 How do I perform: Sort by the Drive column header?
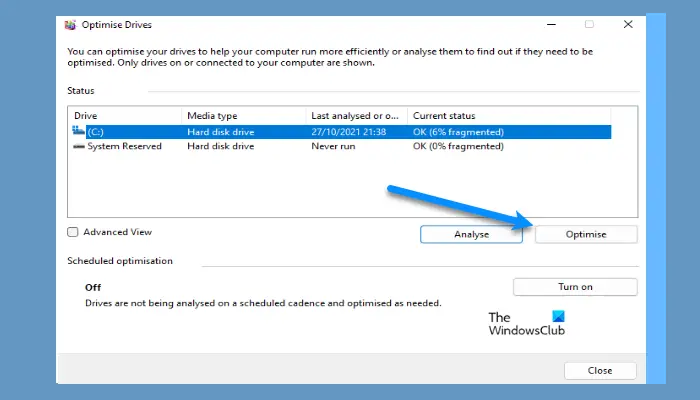(125, 116)
